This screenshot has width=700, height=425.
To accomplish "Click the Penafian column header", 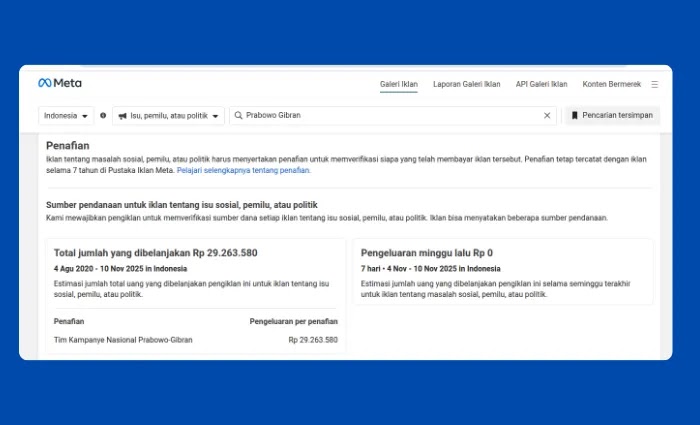I will click(x=69, y=321).
